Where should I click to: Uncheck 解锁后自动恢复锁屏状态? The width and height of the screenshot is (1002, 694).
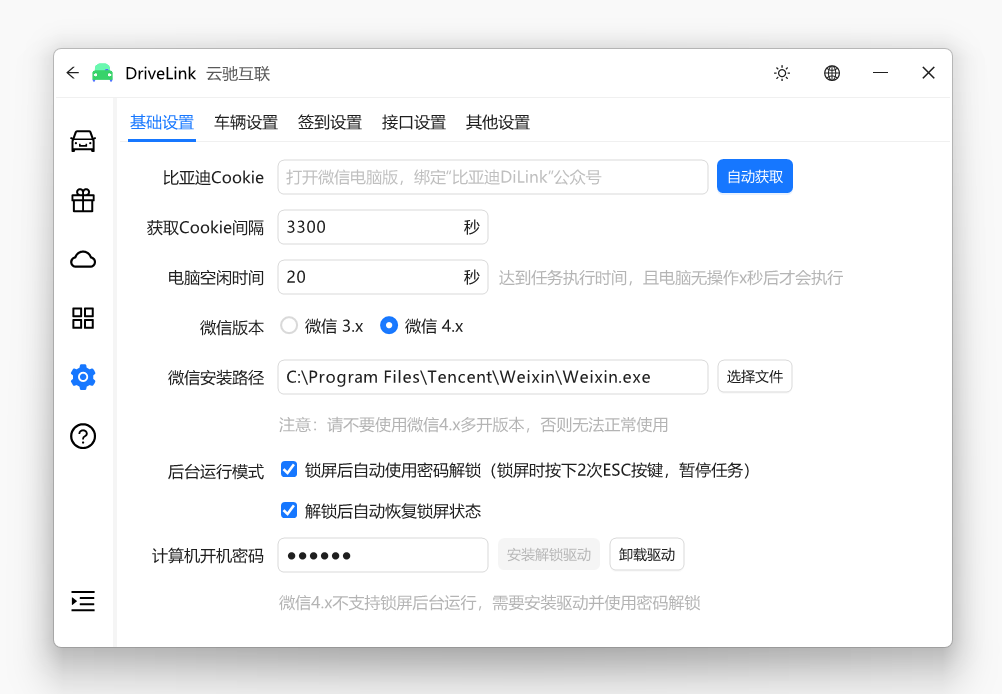coord(289,510)
